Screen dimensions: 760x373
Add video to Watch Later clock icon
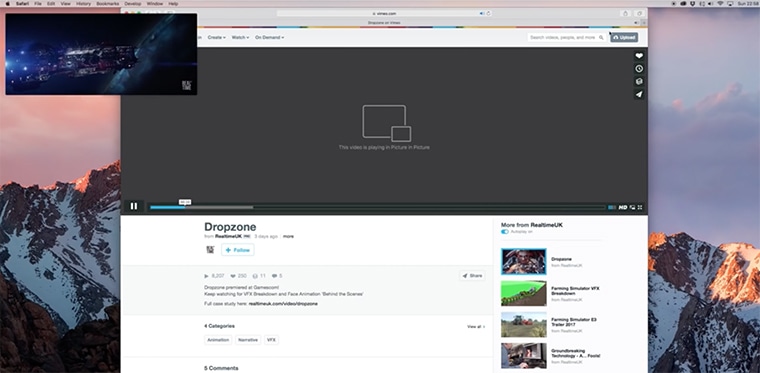[639, 69]
